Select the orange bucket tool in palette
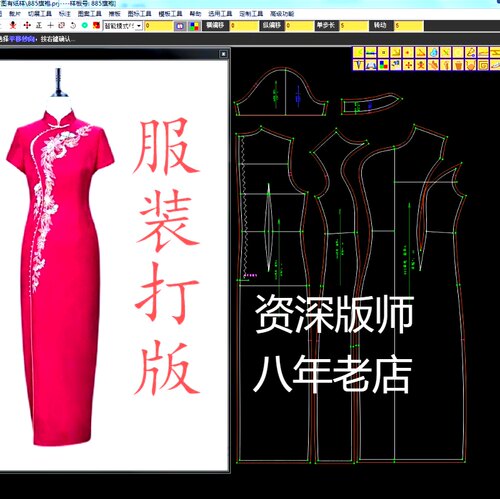The width and height of the screenshot is (500, 499). point(458,65)
